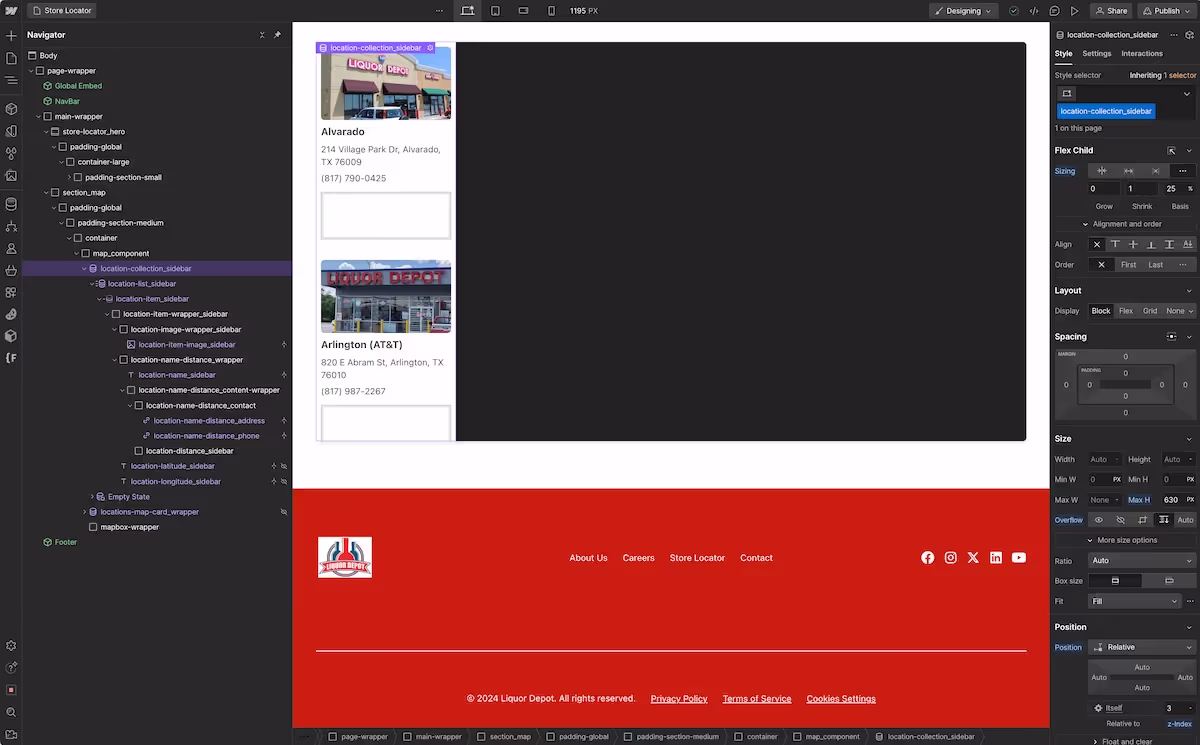Viewport: 1200px width, 745px height.
Task: Open the code export icon in top bar
Action: click(x=1034, y=10)
